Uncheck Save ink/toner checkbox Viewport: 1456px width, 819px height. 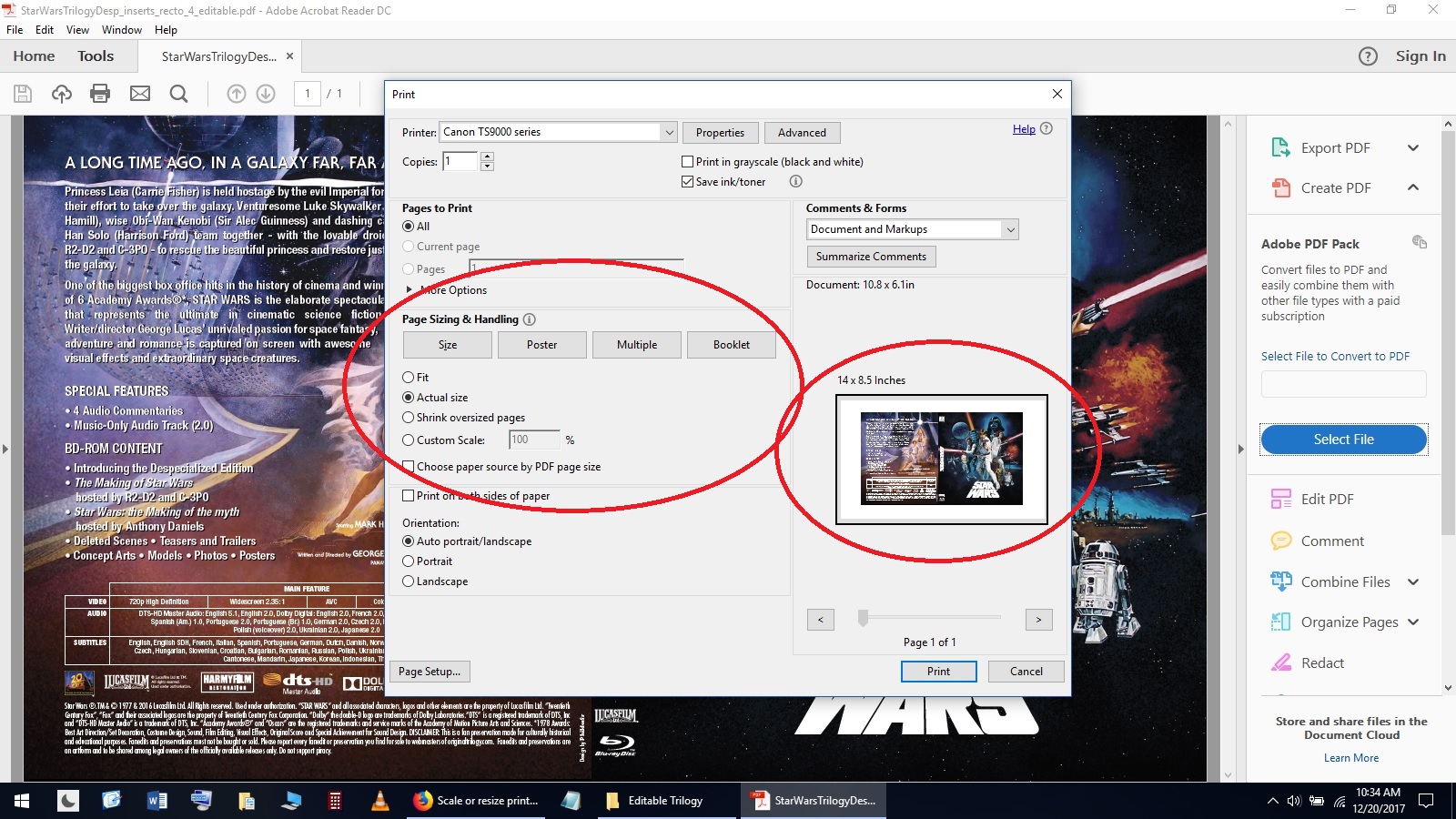pyautogui.click(x=688, y=182)
